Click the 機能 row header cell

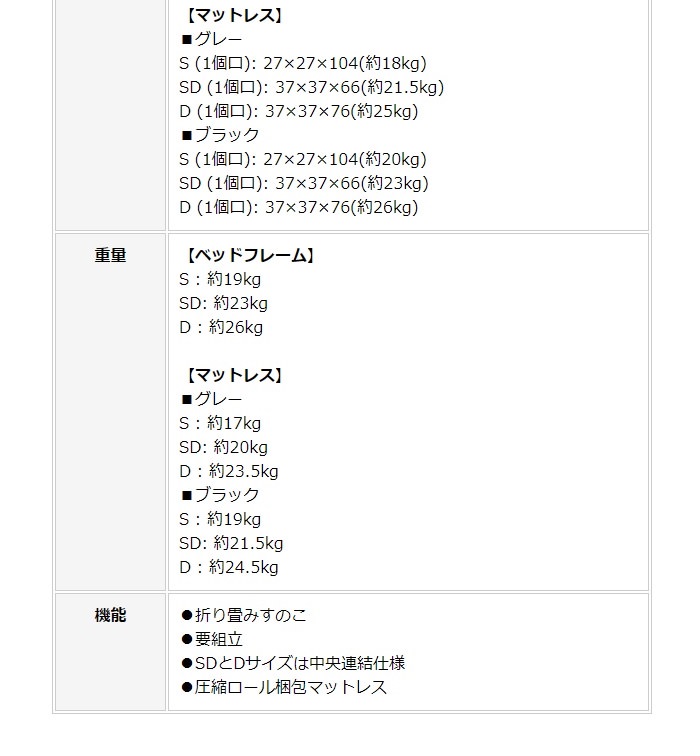click(x=110, y=652)
